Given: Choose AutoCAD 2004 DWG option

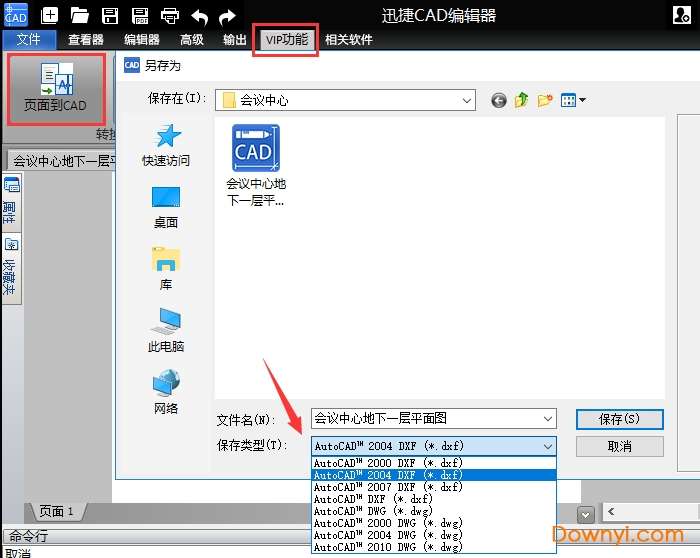Looking at the screenshot, I should (434, 535).
